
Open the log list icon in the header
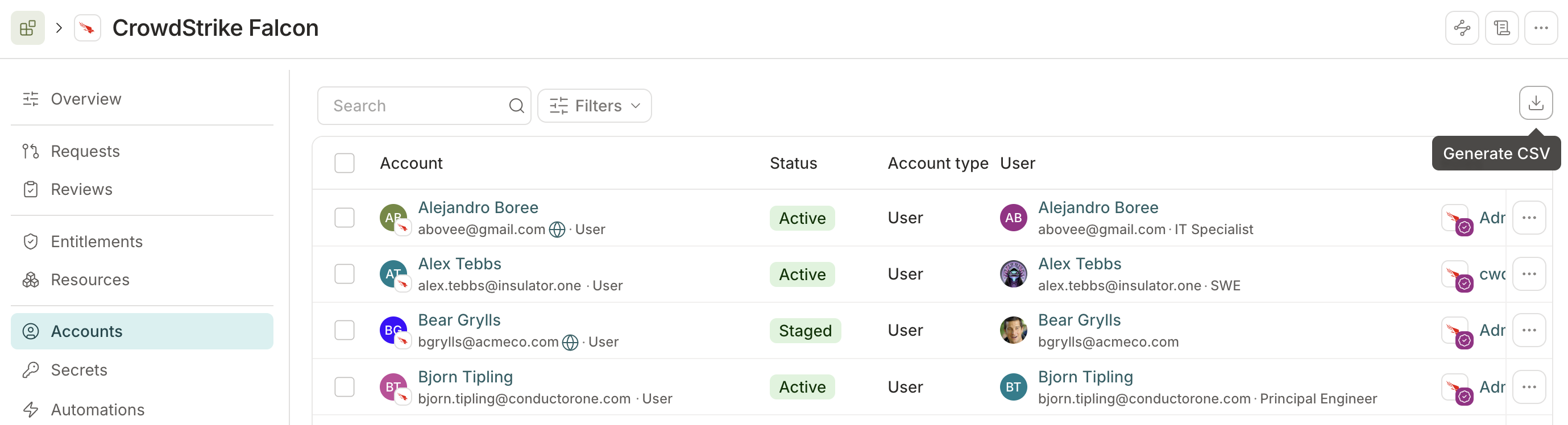coord(1501,28)
